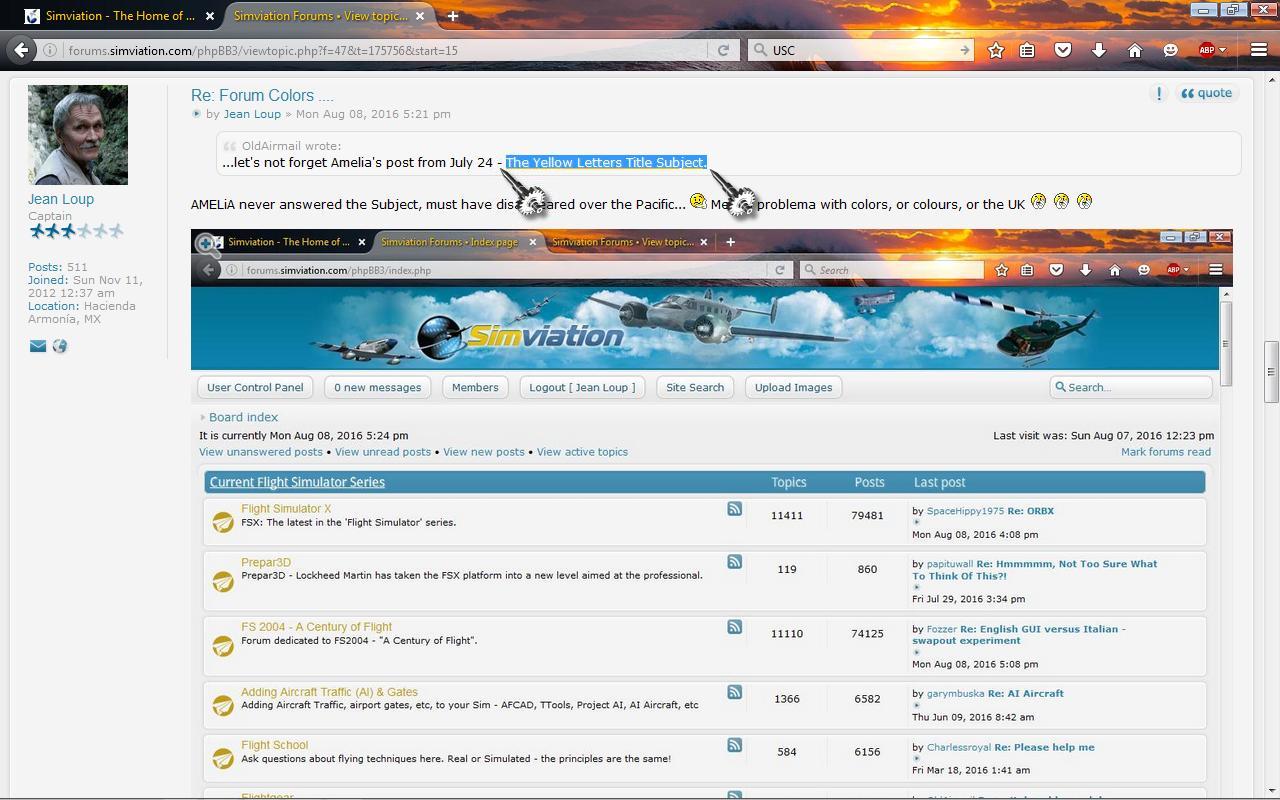
Task: Click the Adblock Plus ABP icon
Action: [x=1207, y=50]
